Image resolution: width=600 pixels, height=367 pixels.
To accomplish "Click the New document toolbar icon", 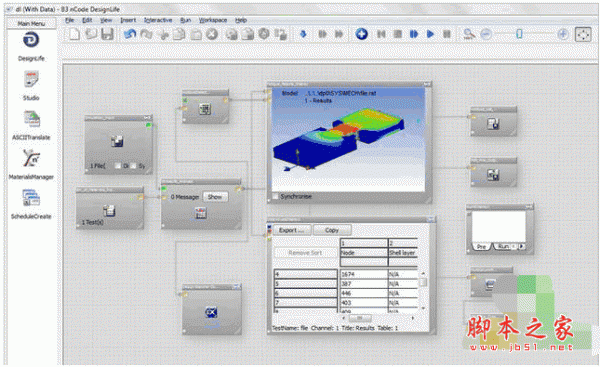I will pos(74,34).
